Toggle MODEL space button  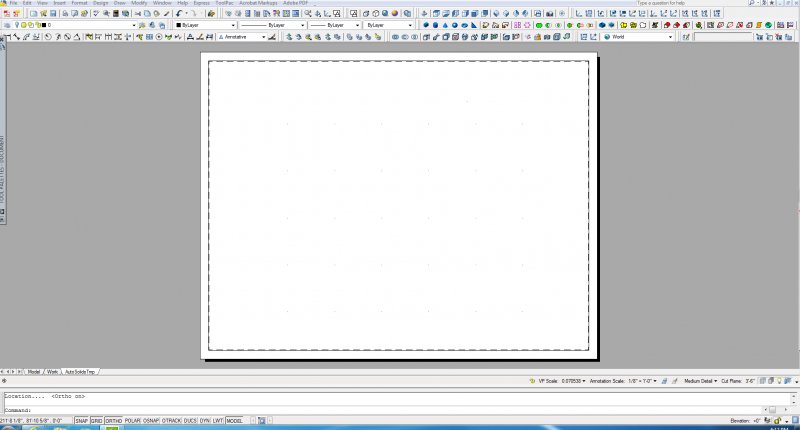(x=234, y=421)
